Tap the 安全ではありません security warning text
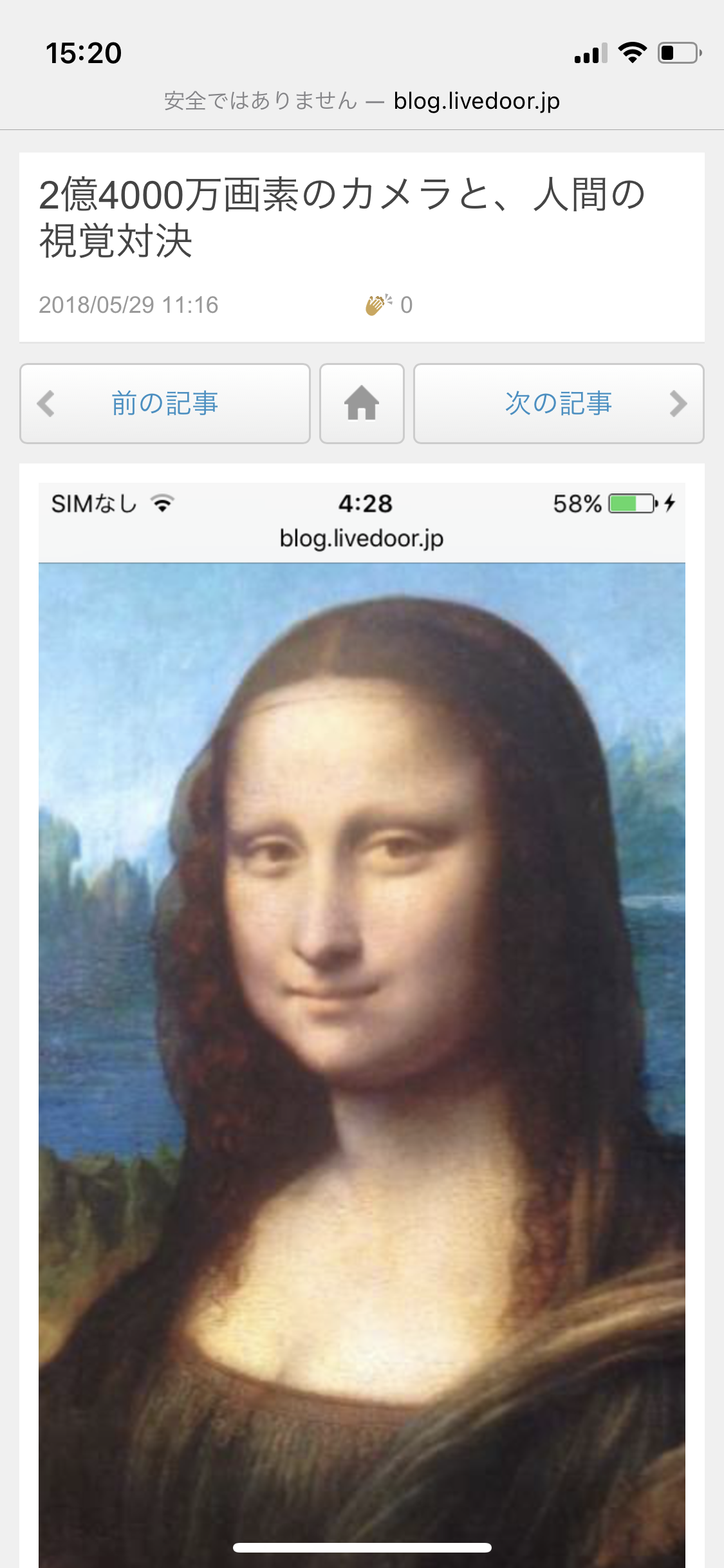Screen dimensions: 724x1568 tap(261, 101)
